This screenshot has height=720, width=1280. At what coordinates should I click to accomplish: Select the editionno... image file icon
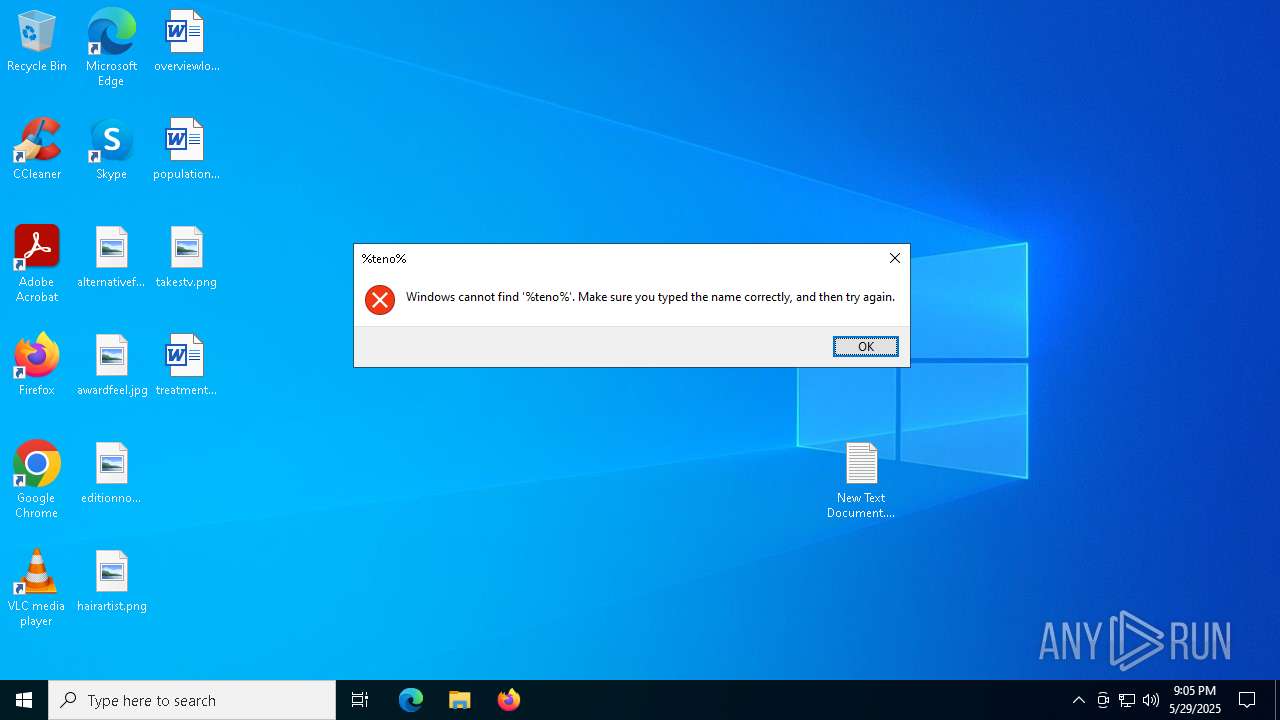[x=111, y=474]
